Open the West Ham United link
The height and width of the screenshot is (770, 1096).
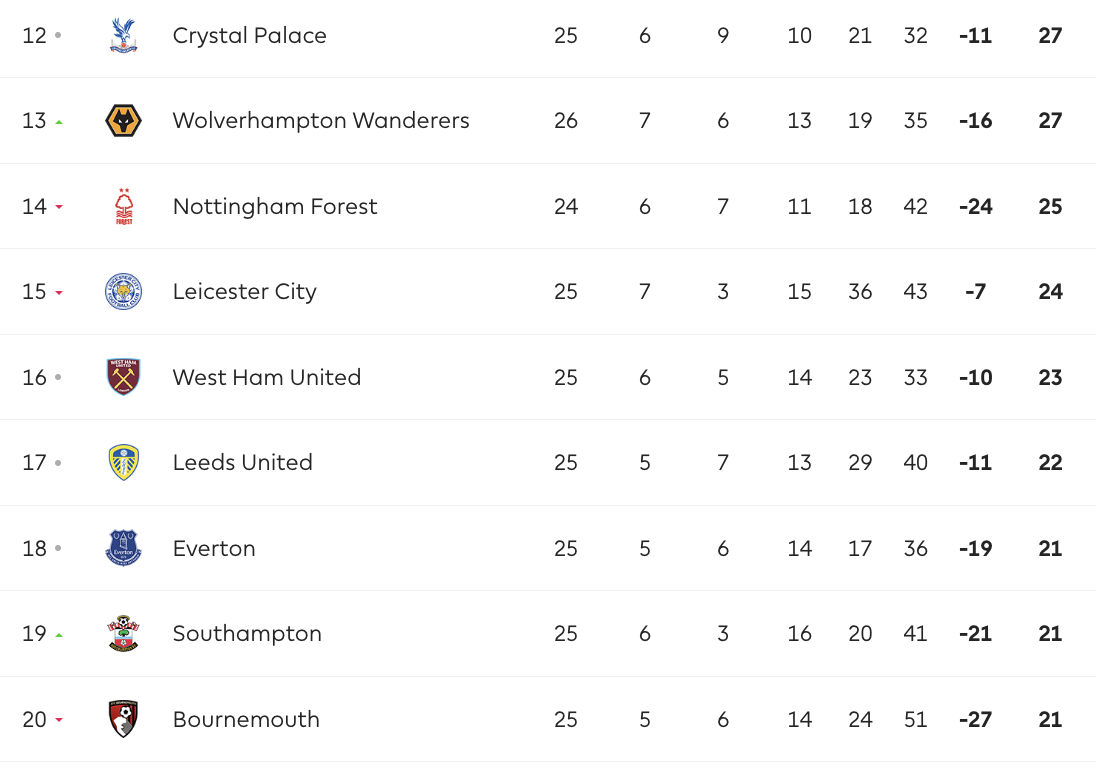tap(266, 378)
